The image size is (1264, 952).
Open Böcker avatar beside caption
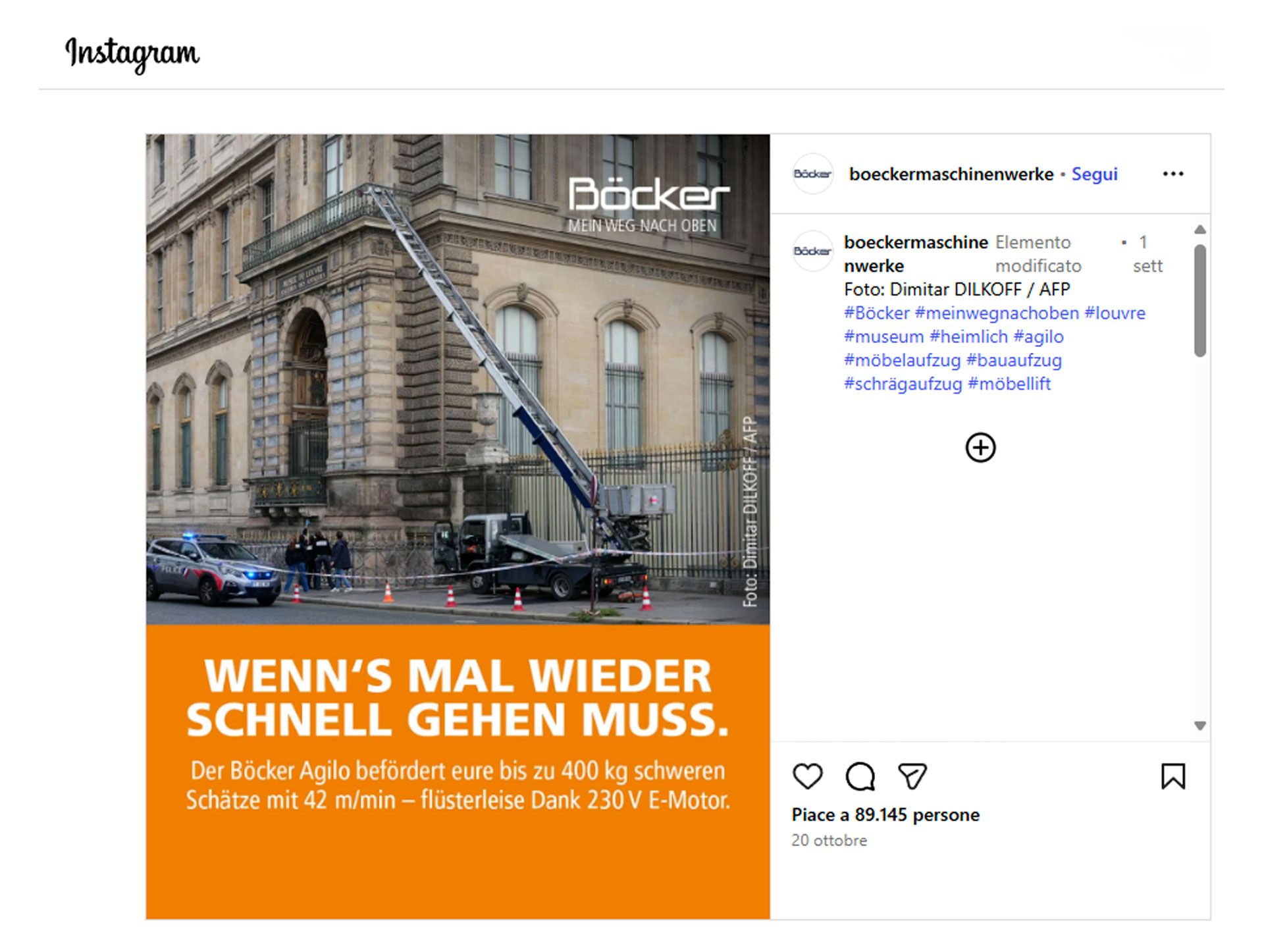click(813, 251)
